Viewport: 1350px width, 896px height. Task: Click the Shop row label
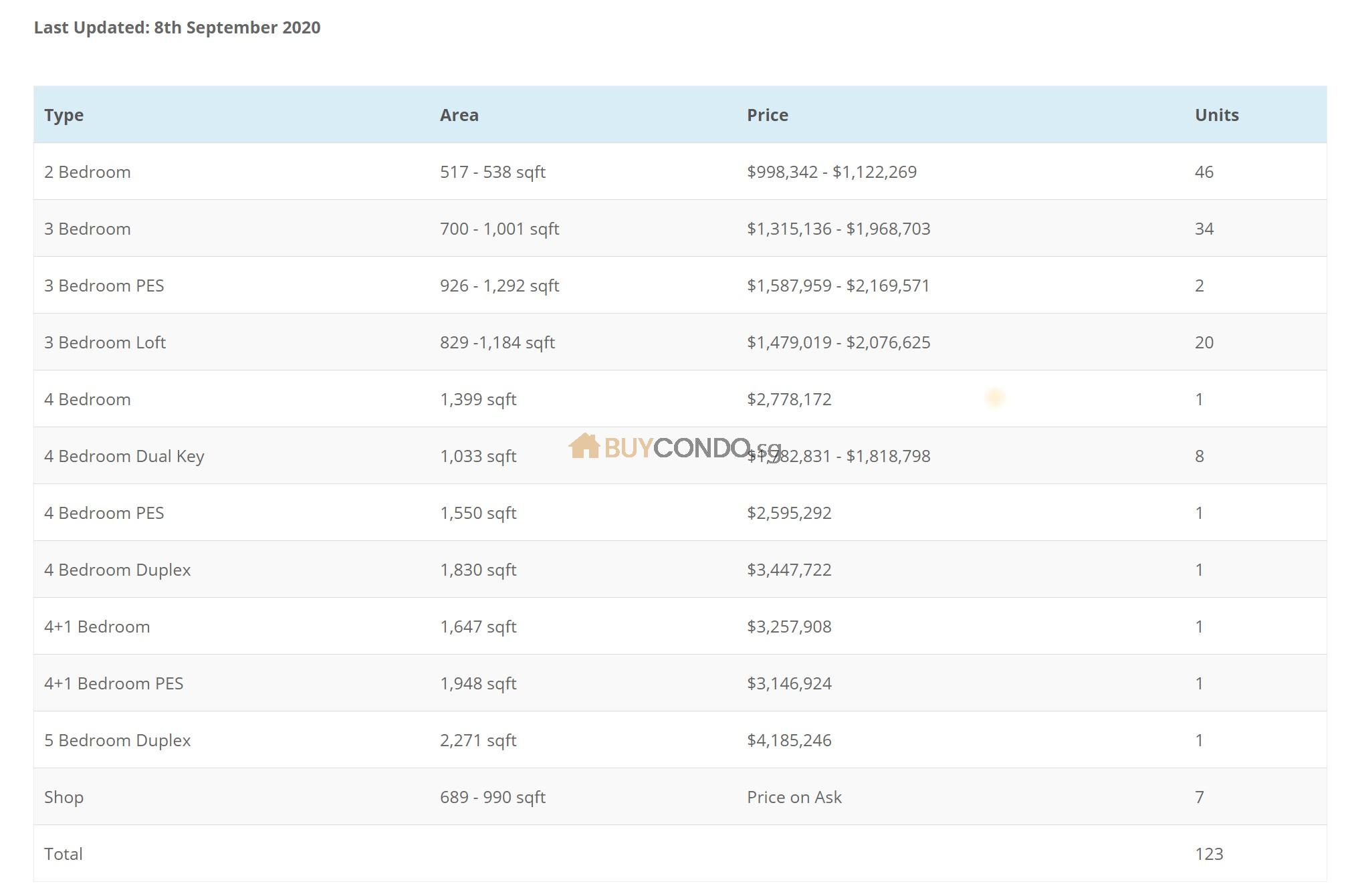click(x=64, y=797)
